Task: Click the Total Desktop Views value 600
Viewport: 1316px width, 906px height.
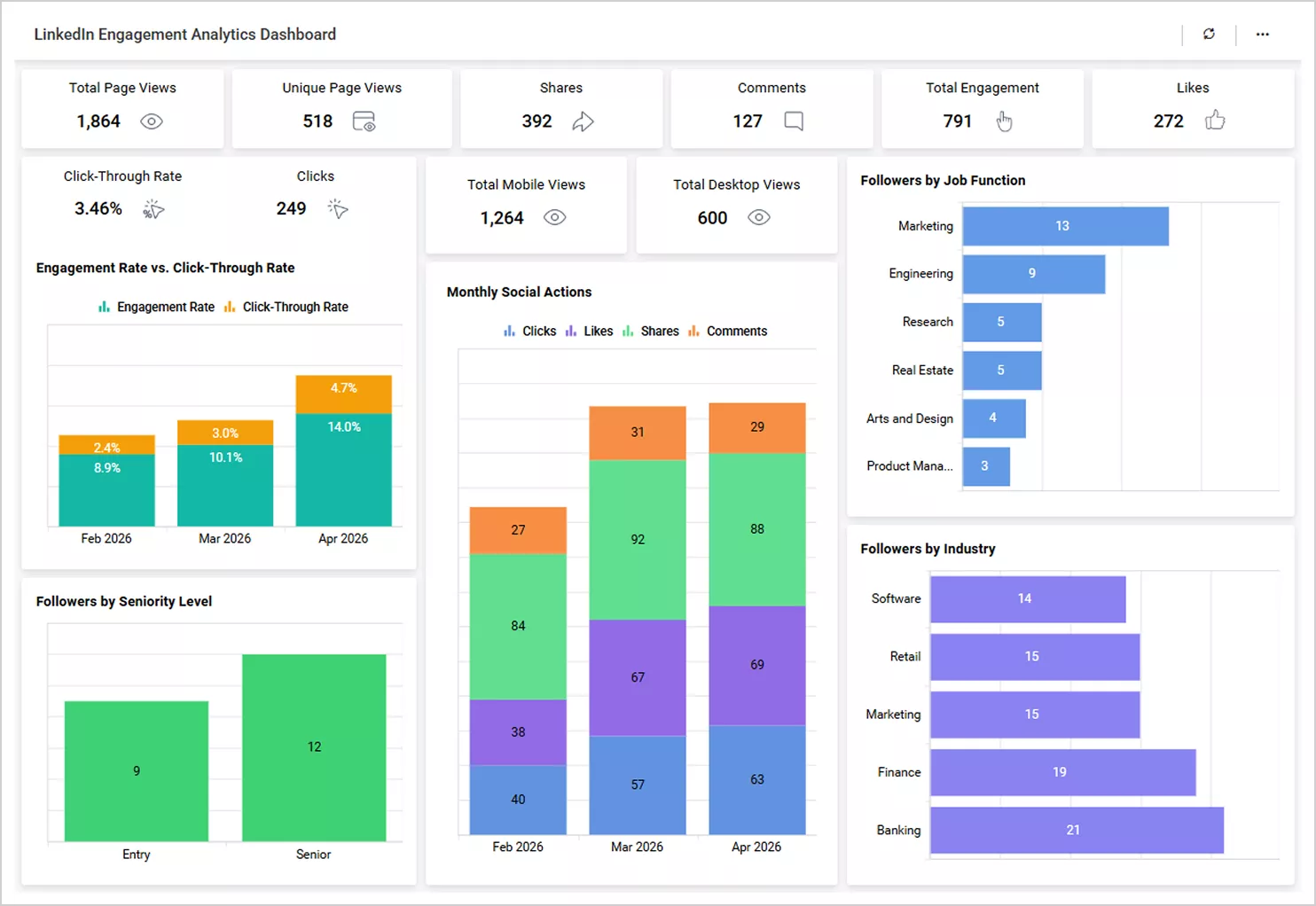Action: coord(712,218)
